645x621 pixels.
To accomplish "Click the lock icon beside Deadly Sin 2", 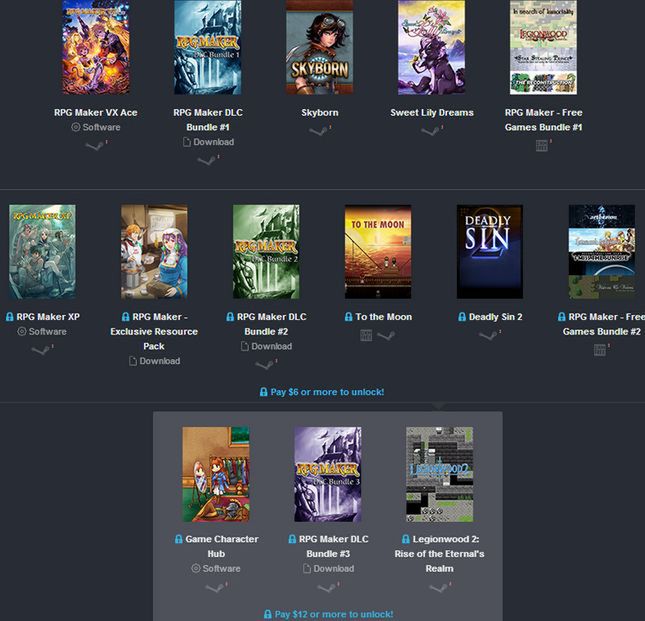I will tap(462, 317).
